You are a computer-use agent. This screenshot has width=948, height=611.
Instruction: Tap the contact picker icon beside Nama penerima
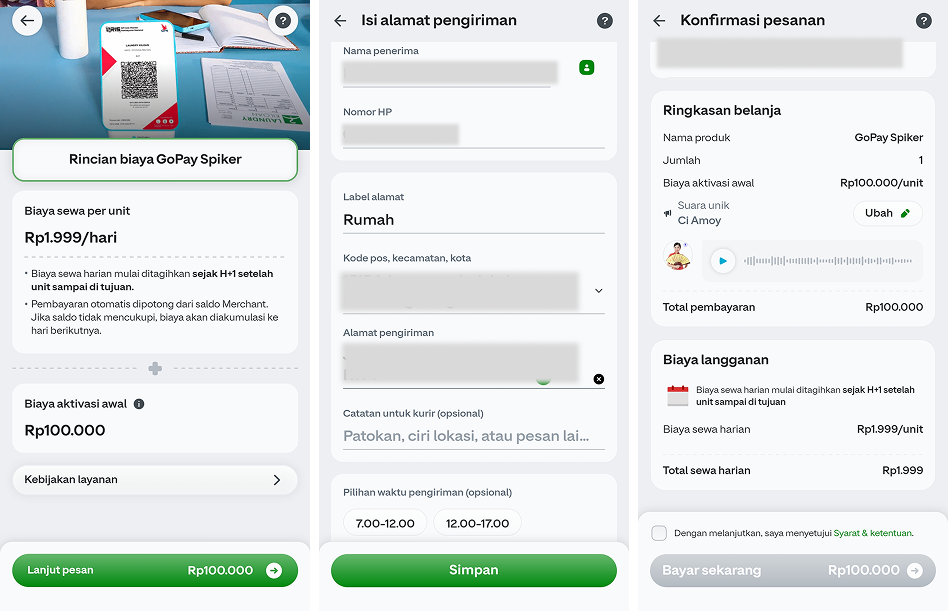(x=586, y=67)
